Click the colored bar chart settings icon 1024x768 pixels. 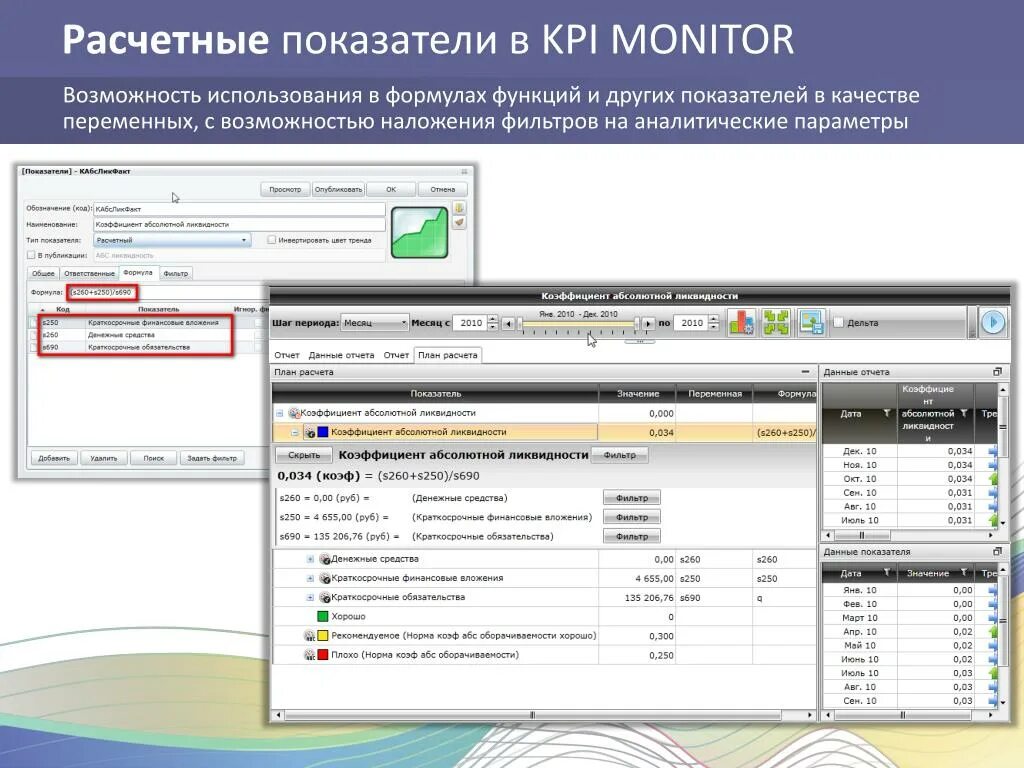click(x=742, y=323)
